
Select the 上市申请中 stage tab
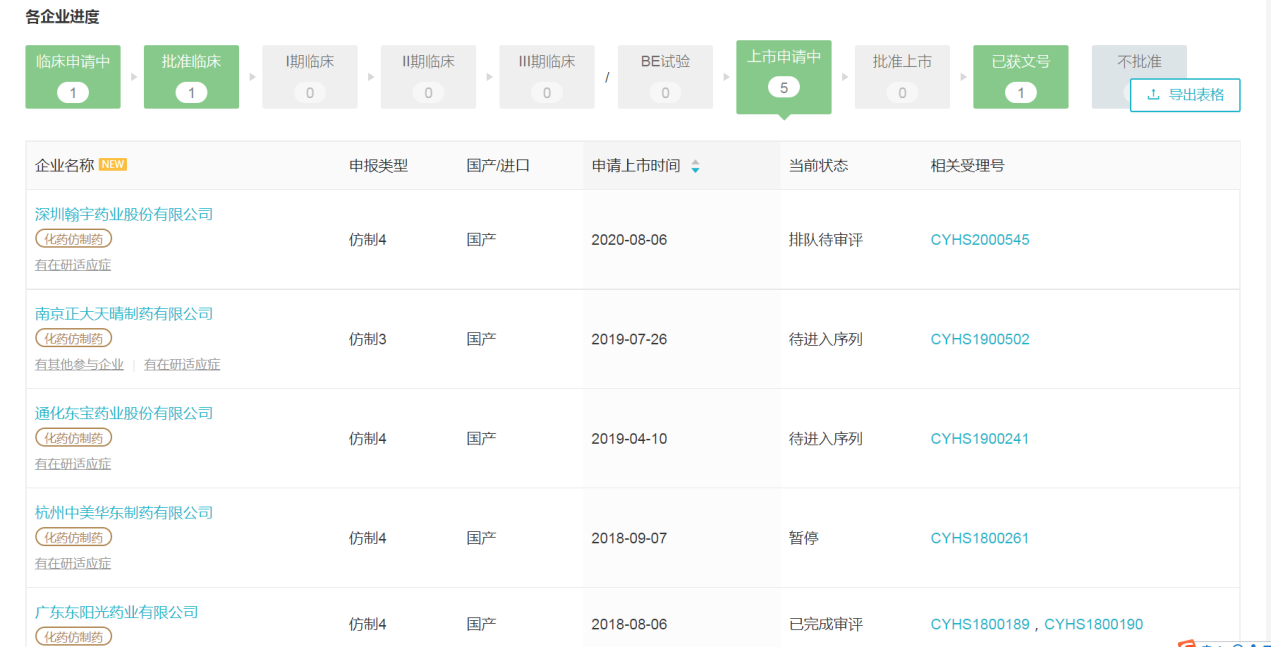click(783, 74)
